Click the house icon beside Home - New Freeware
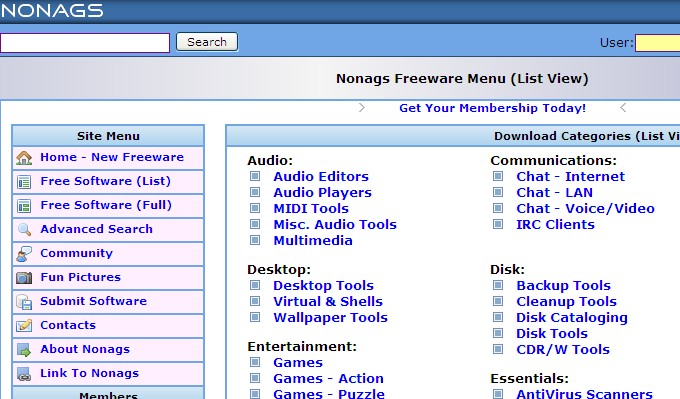The image size is (680, 399). (24, 158)
